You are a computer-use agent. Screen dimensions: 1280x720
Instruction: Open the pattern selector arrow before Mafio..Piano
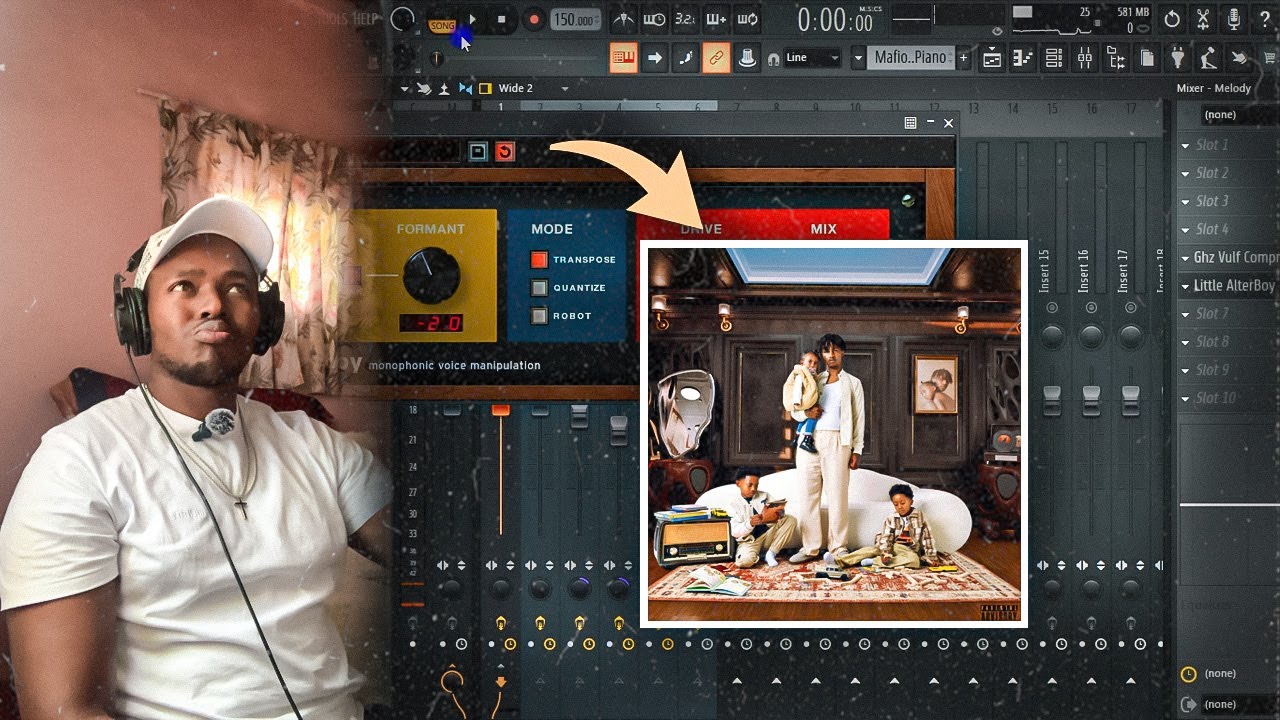point(858,58)
